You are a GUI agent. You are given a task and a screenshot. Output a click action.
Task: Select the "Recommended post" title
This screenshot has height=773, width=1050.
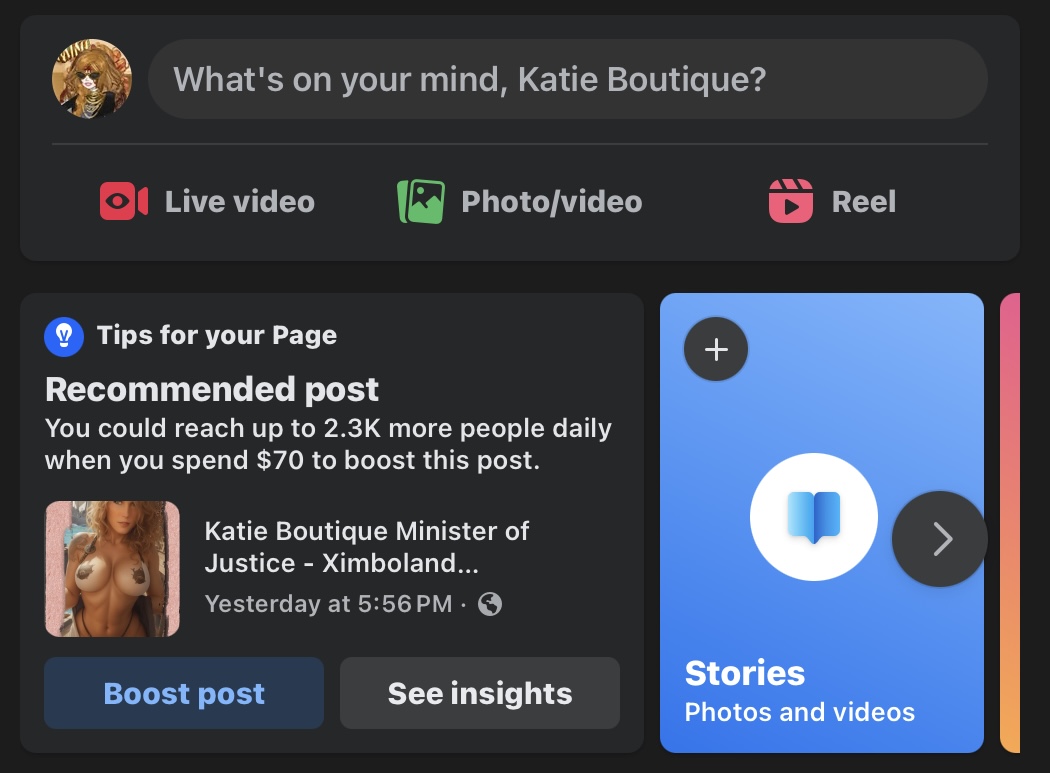212,389
